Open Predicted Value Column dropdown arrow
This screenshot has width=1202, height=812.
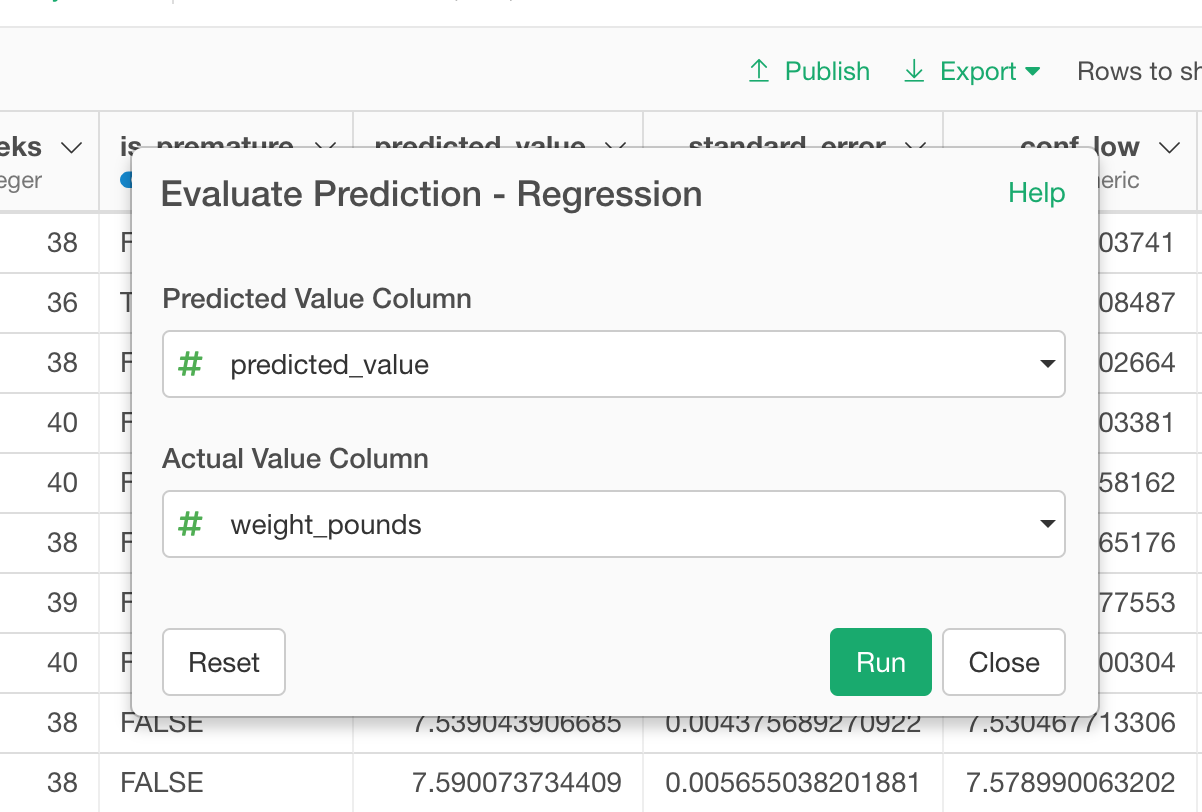tap(1047, 364)
